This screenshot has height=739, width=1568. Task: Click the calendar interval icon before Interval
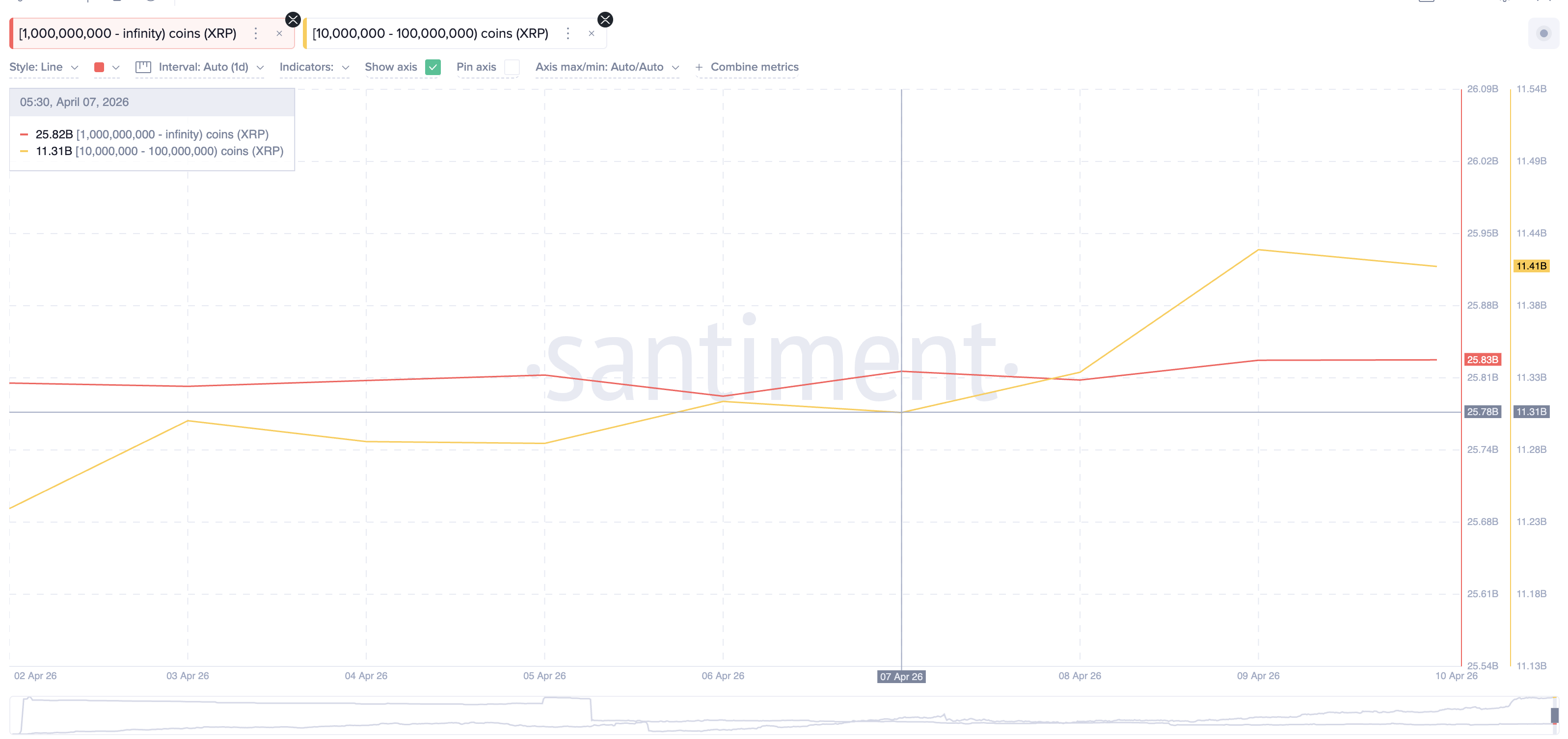143,67
